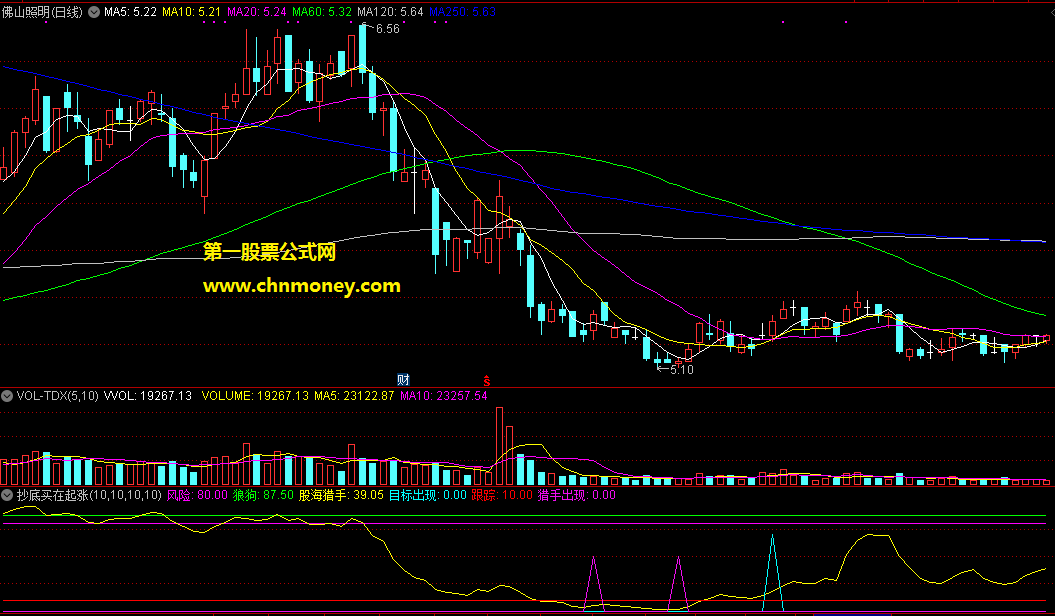This screenshot has height=616, width=1055.
Task: Click the MA120: 5.64 label
Action: (x=390, y=12)
